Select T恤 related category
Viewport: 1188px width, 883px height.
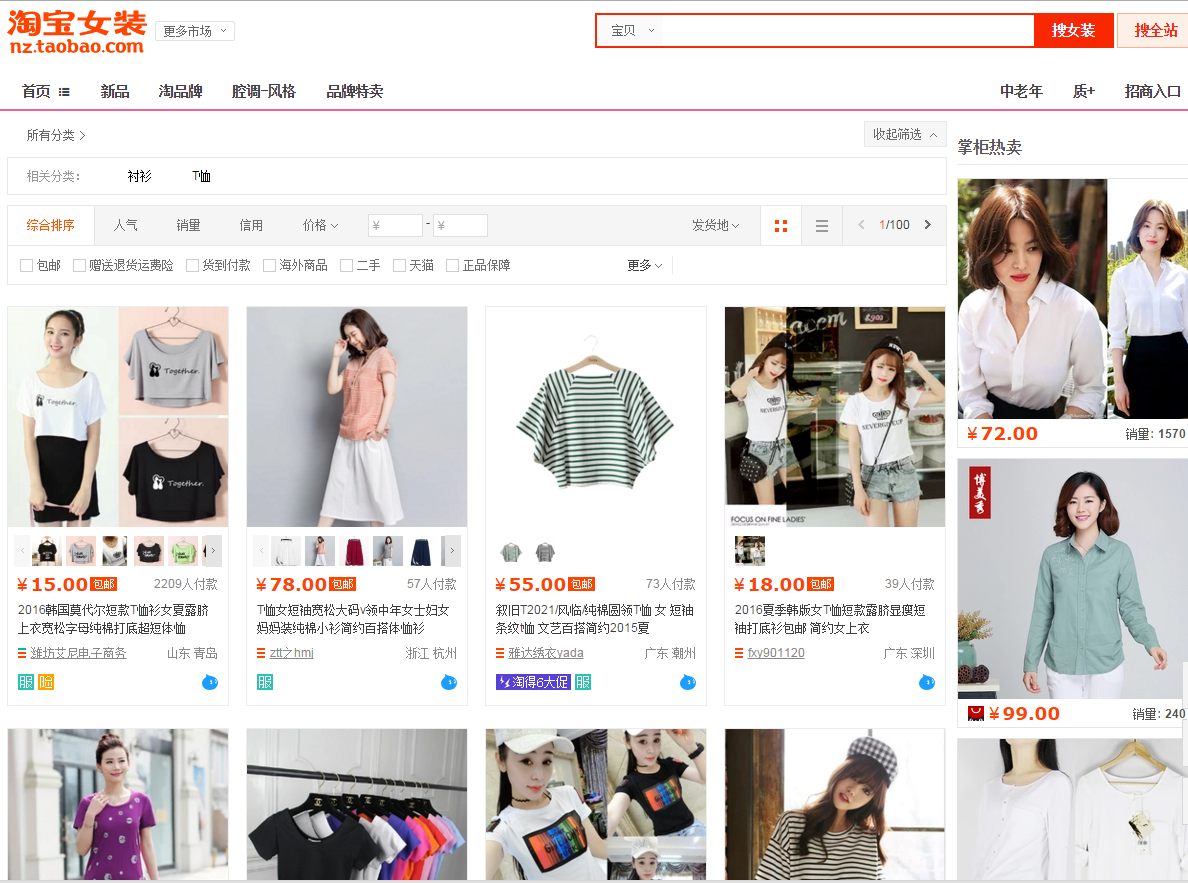click(202, 177)
